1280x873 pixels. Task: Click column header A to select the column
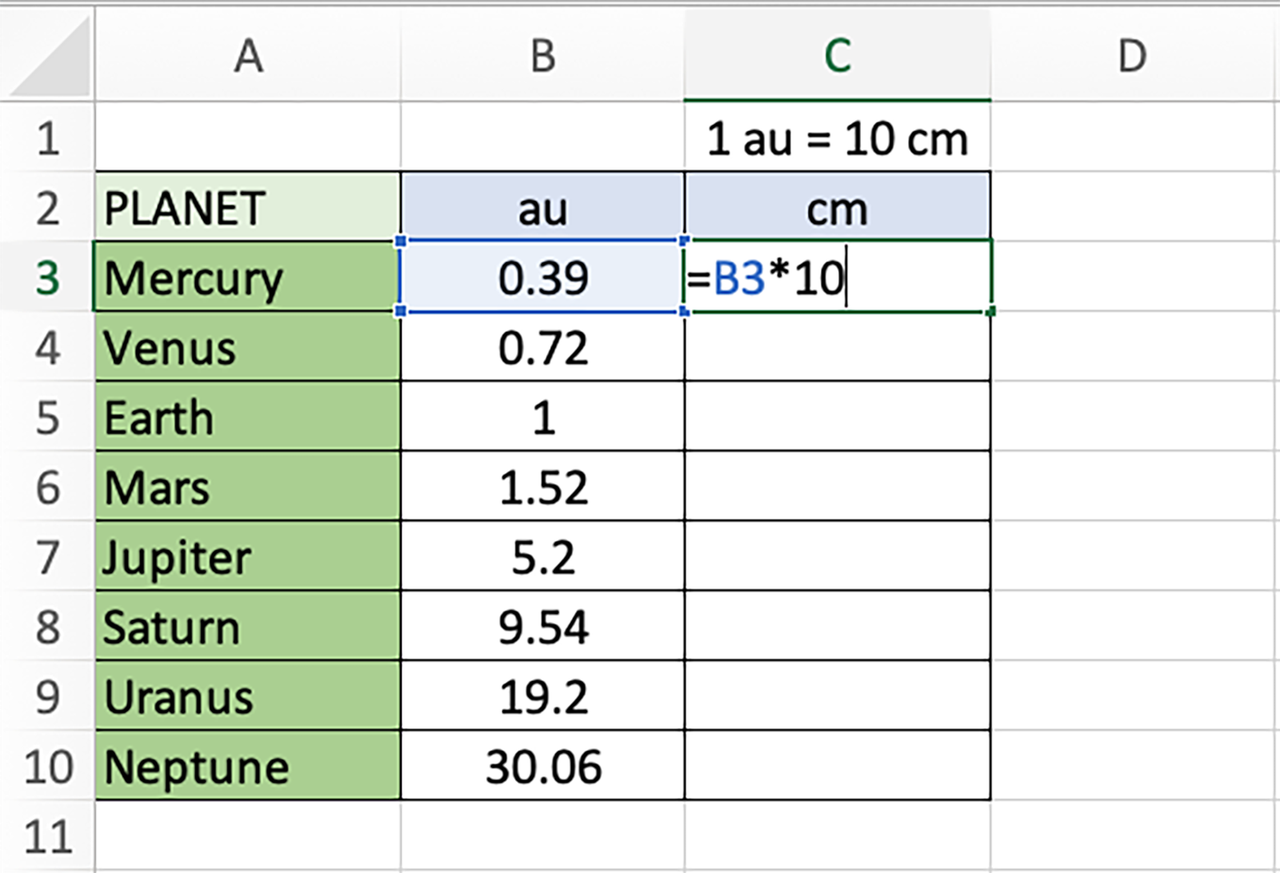tap(247, 57)
